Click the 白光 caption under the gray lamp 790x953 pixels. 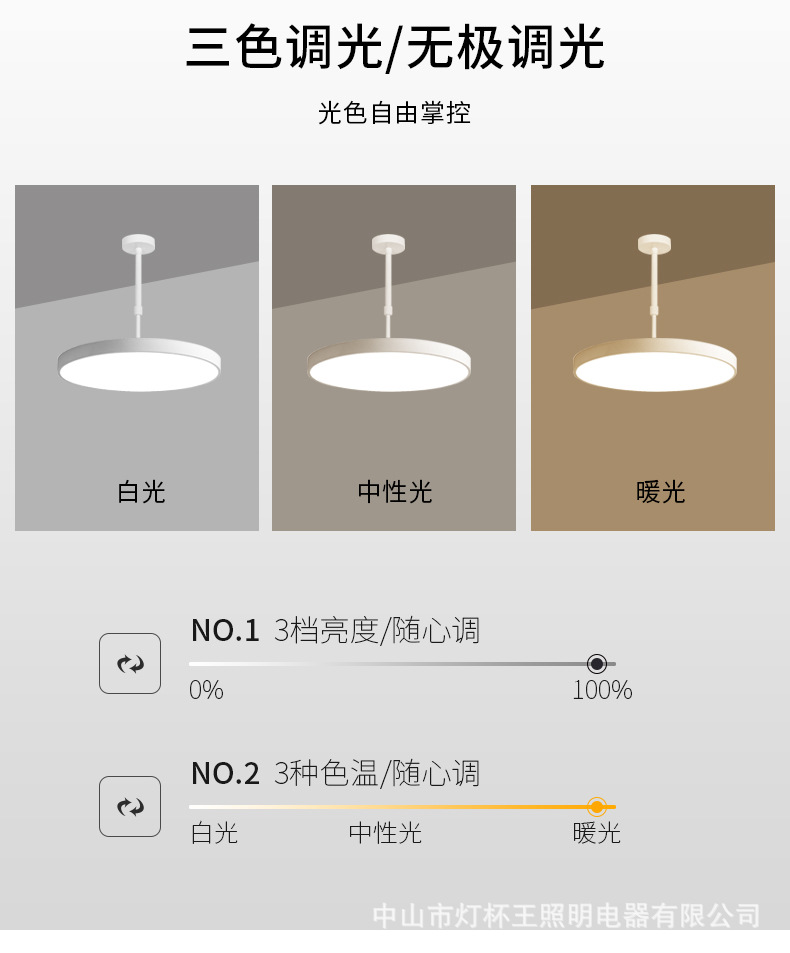(x=141, y=492)
